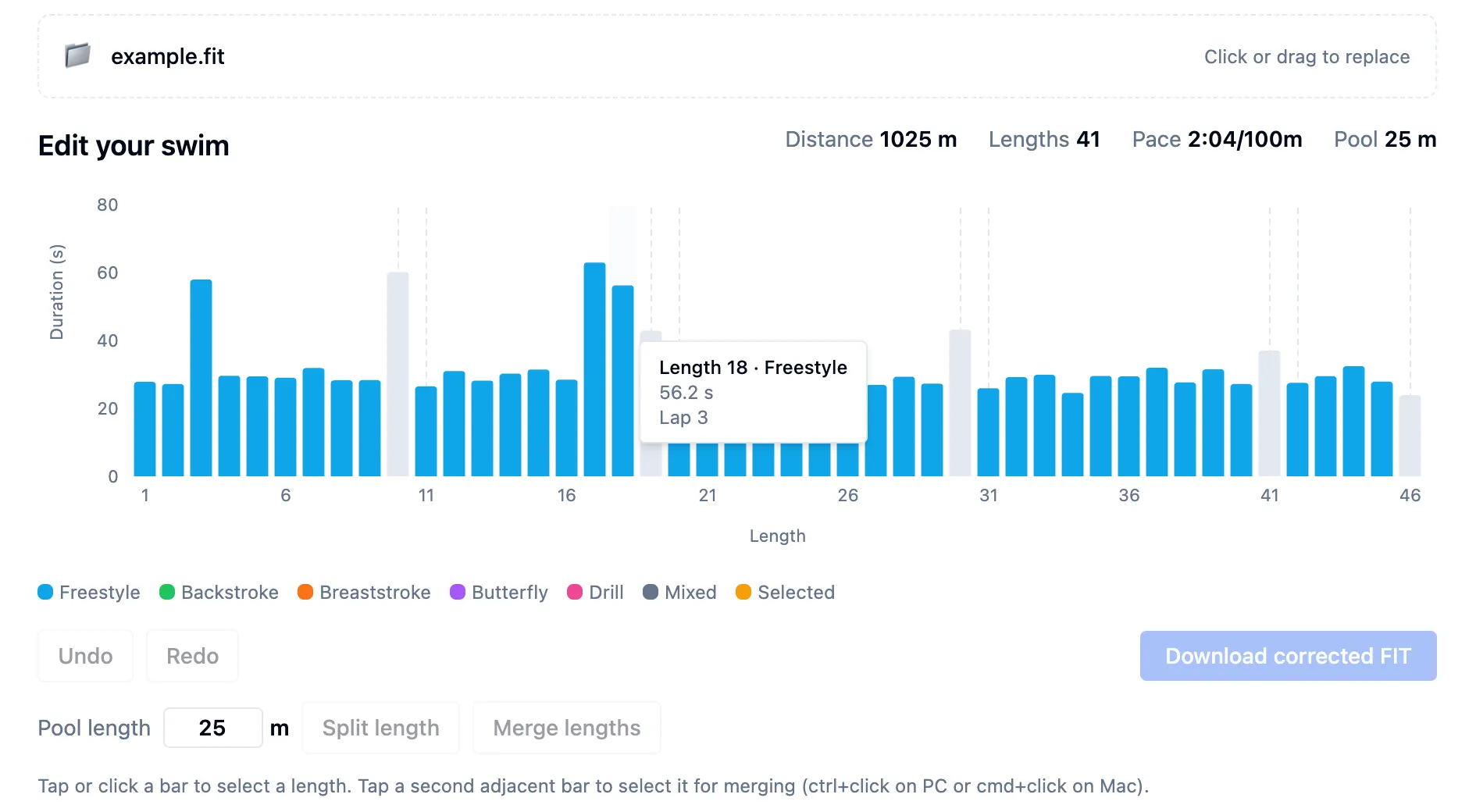The width and height of the screenshot is (1476, 812).
Task: Click the pool length input showing 25
Action: click(x=212, y=728)
